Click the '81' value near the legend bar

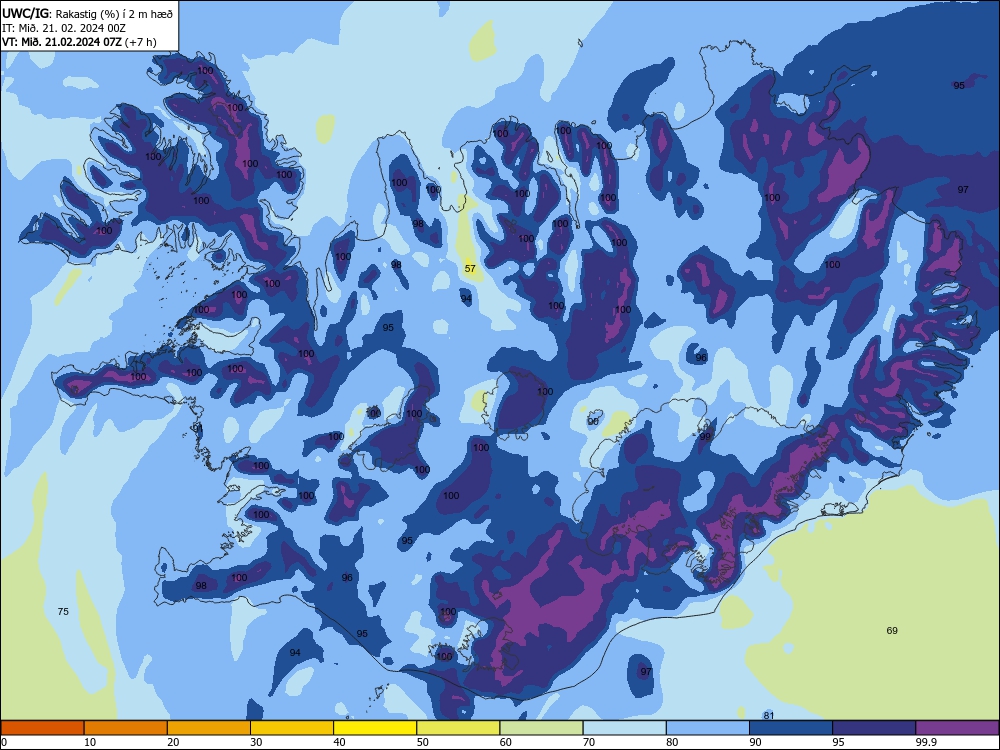768,716
